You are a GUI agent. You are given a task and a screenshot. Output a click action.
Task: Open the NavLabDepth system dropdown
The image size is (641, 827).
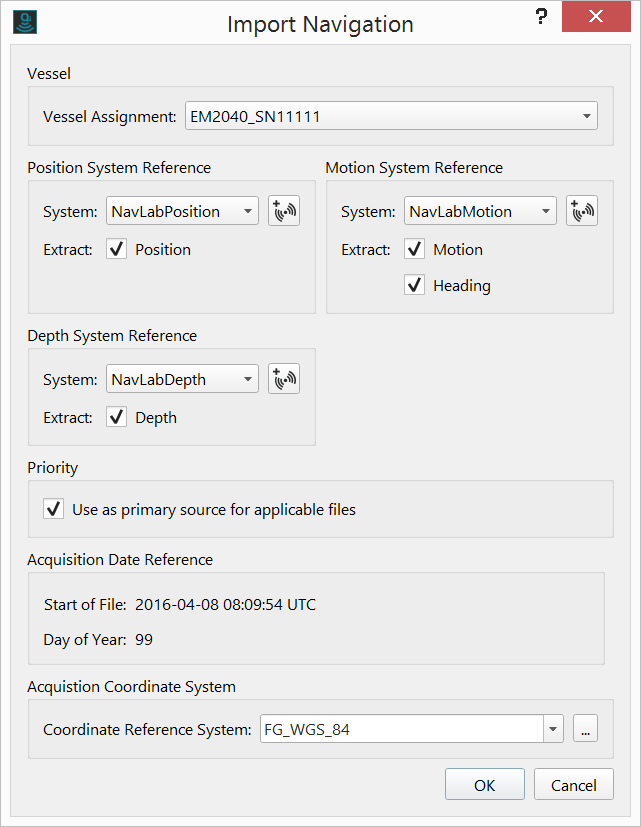182,379
